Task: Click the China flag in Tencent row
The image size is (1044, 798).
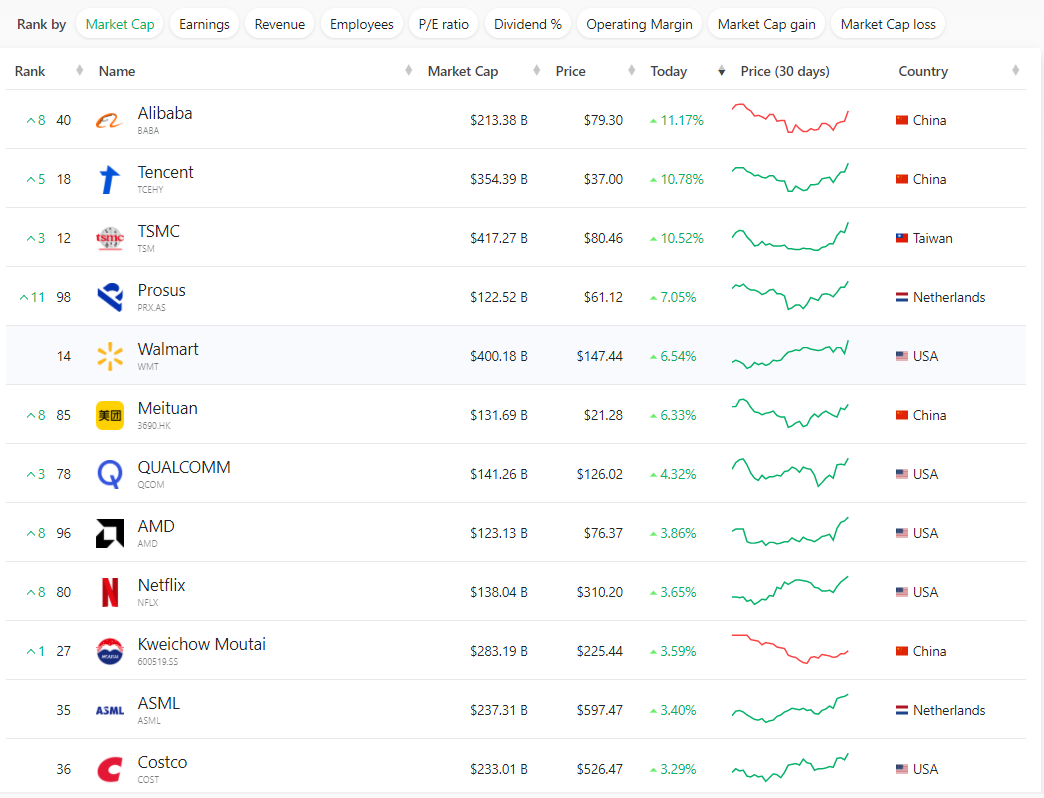Action: pos(902,179)
